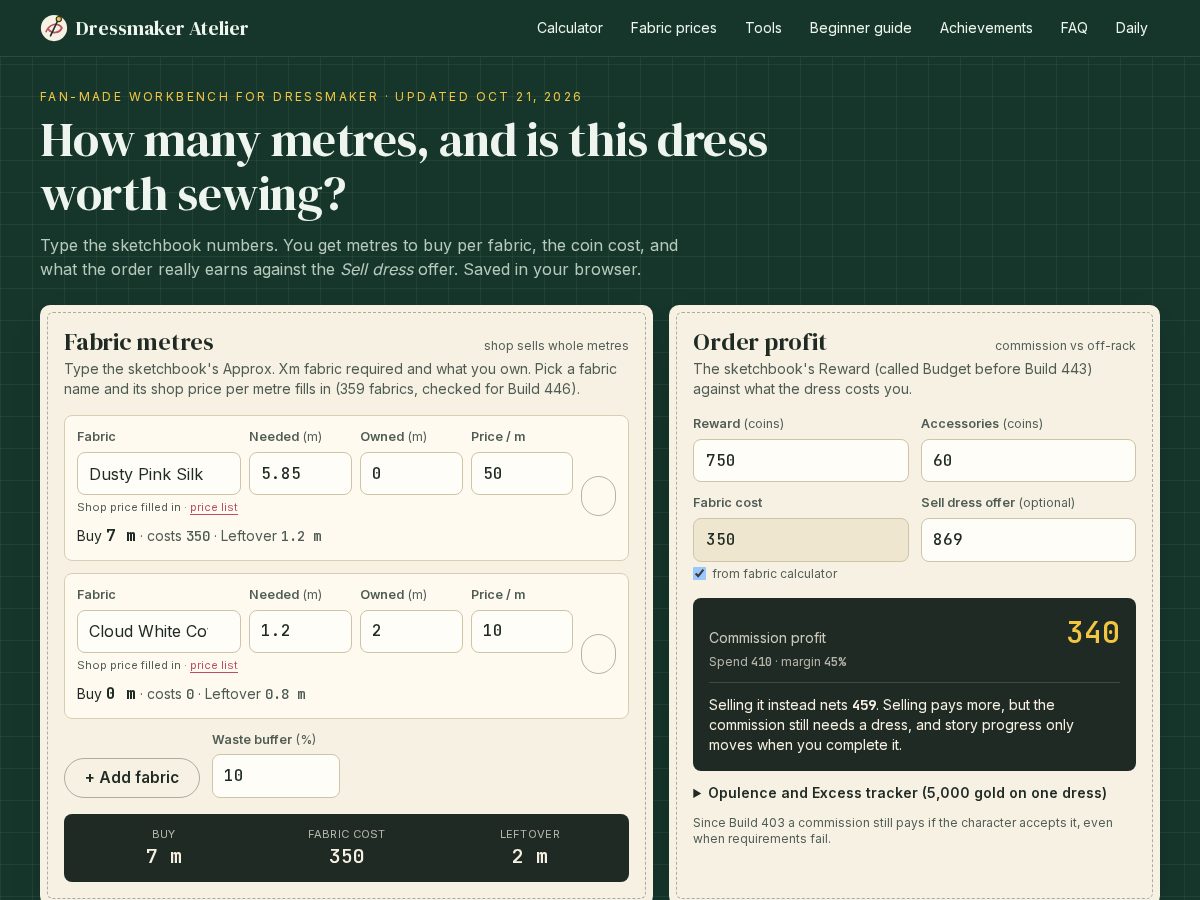This screenshot has height=900, width=1200.
Task: Click 'Buy 0 m' result under Cloud White
Action: point(106,694)
